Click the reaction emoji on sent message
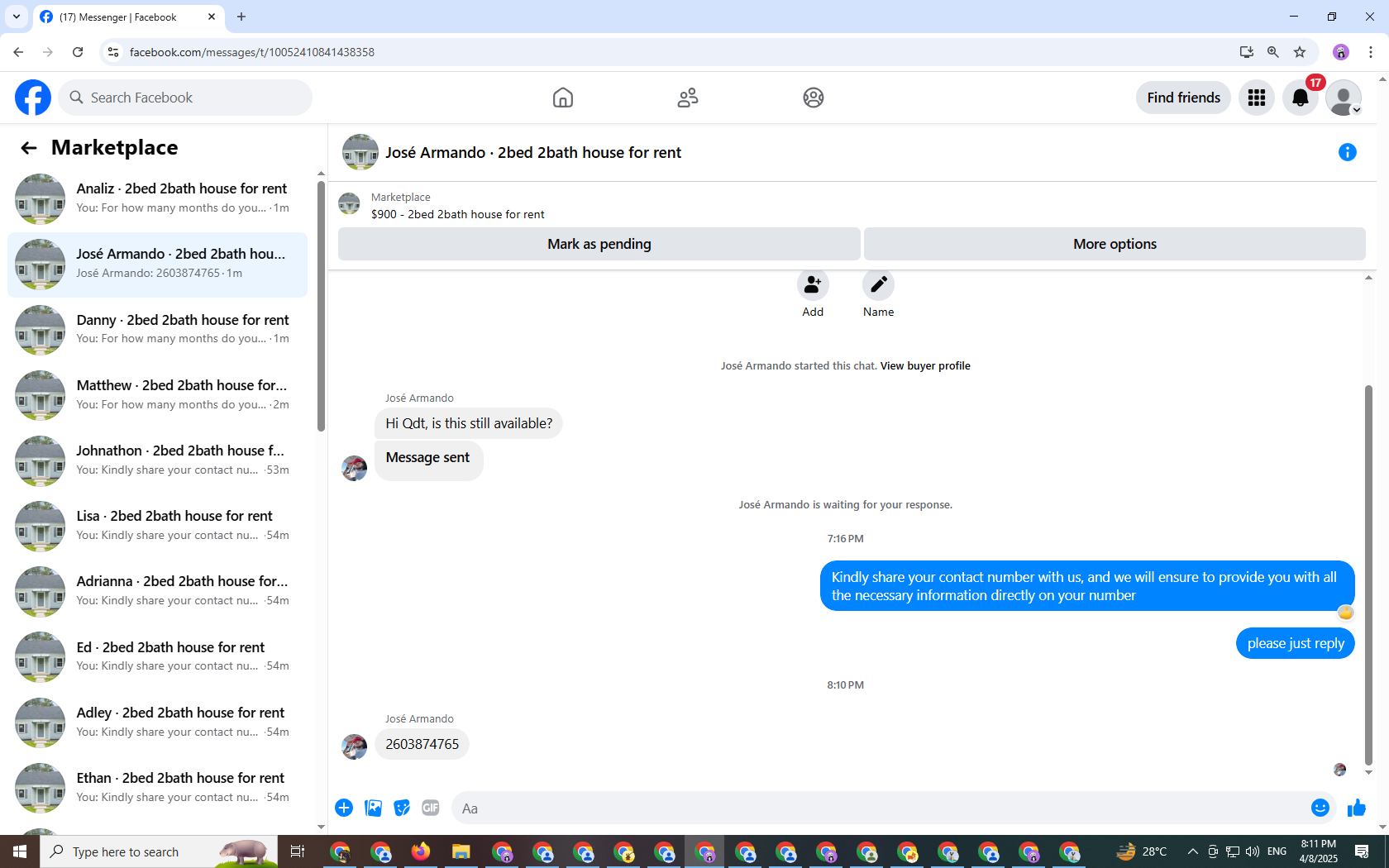Viewport: 1389px width, 868px height. point(1346,613)
